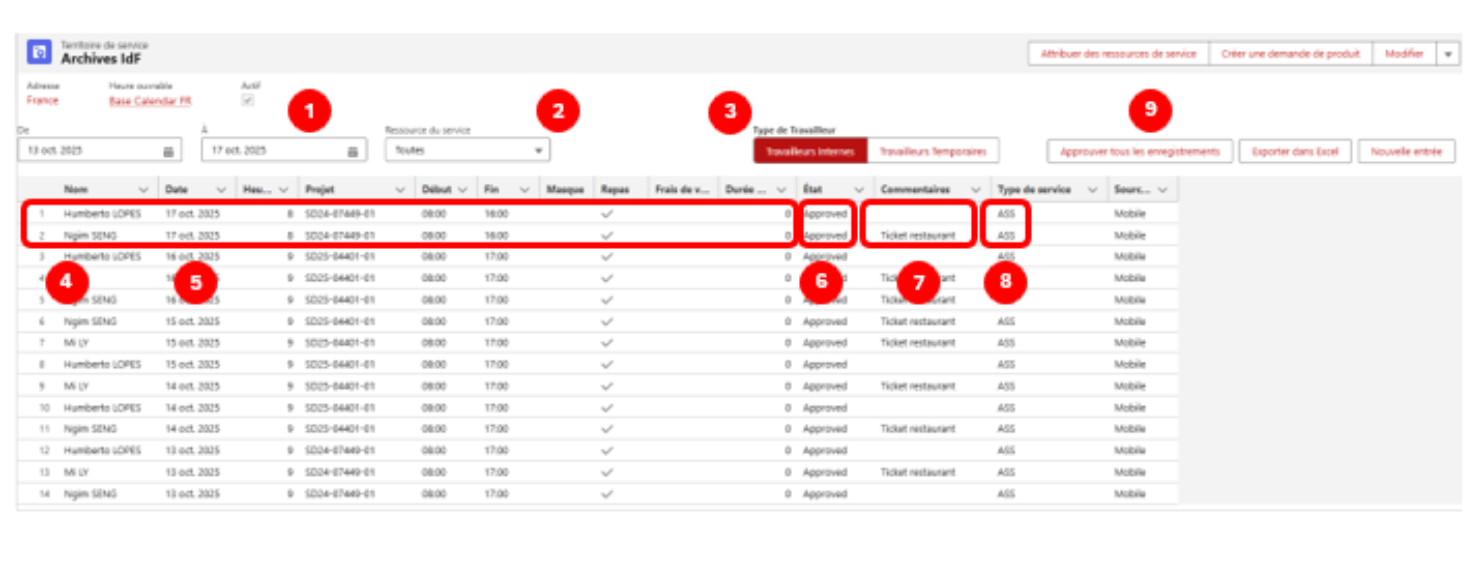Screen dimensions: 1483x588
Task: Toggle Repas checkmark in row 2 Ngim SENG
Action: tap(607, 236)
